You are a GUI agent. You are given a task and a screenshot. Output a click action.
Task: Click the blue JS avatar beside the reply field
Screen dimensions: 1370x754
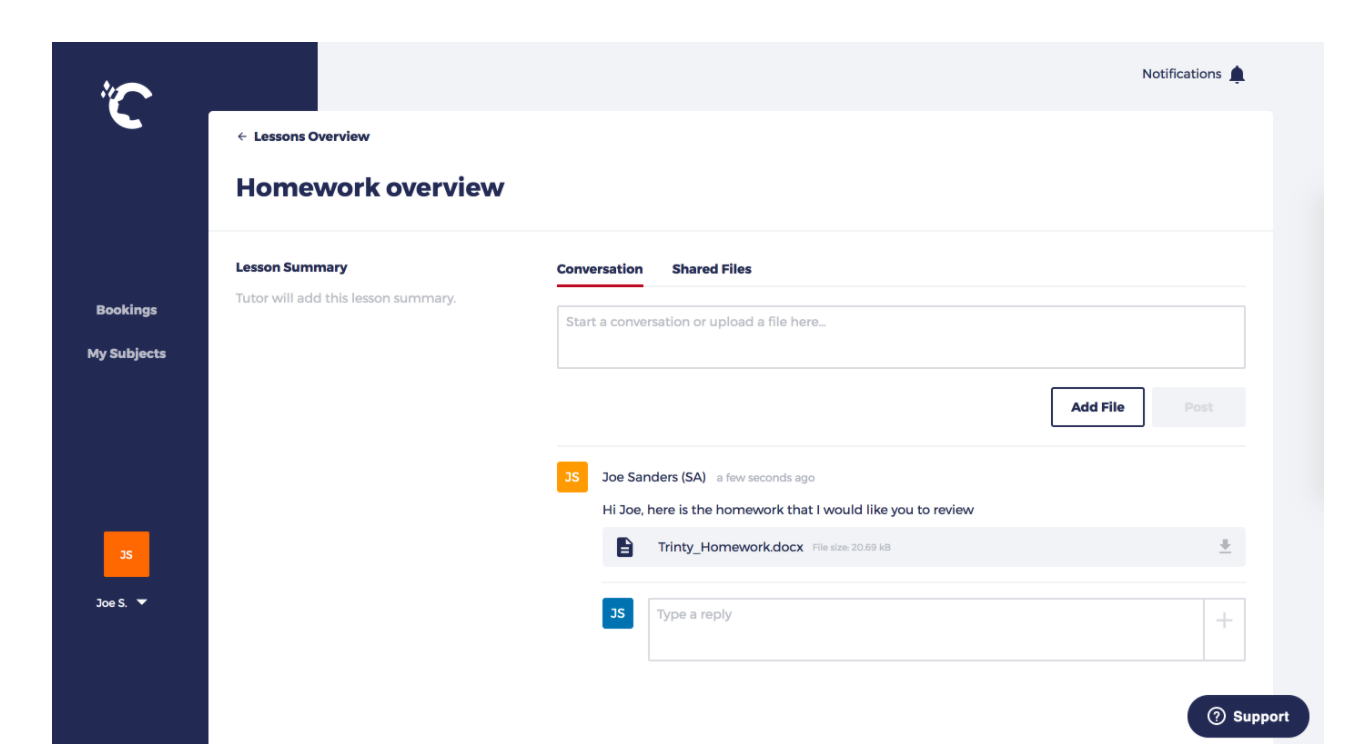(x=617, y=613)
